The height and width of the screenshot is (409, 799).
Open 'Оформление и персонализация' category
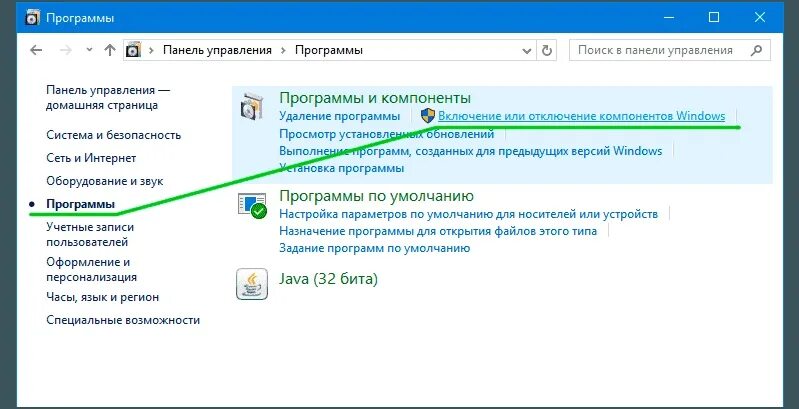tap(92, 269)
